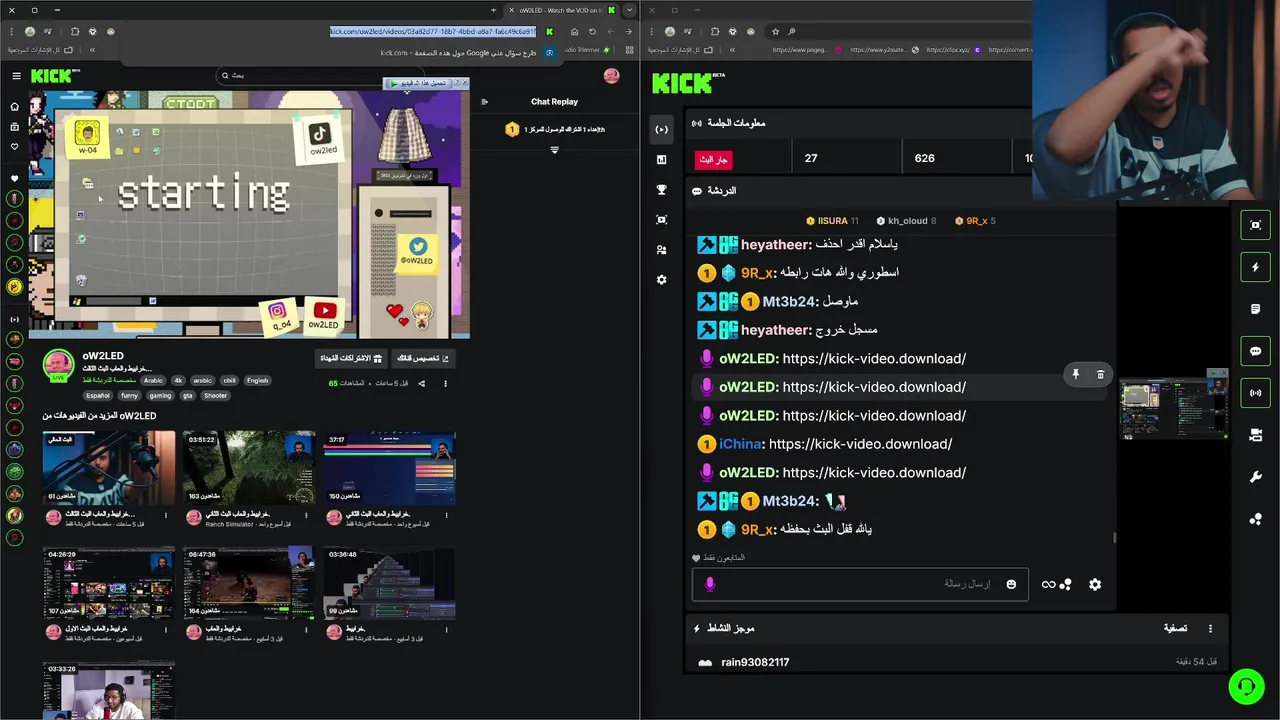1280x720 pixels.
Task: Select the English tag chip
Action: click(258, 380)
